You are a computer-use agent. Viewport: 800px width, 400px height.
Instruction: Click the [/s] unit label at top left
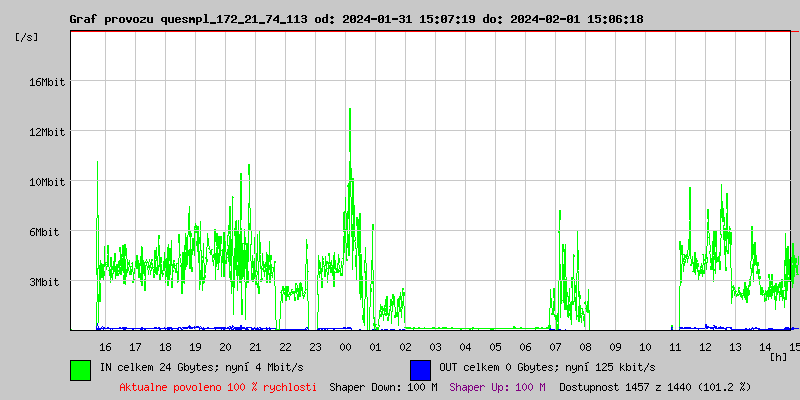click(x=26, y=37)
